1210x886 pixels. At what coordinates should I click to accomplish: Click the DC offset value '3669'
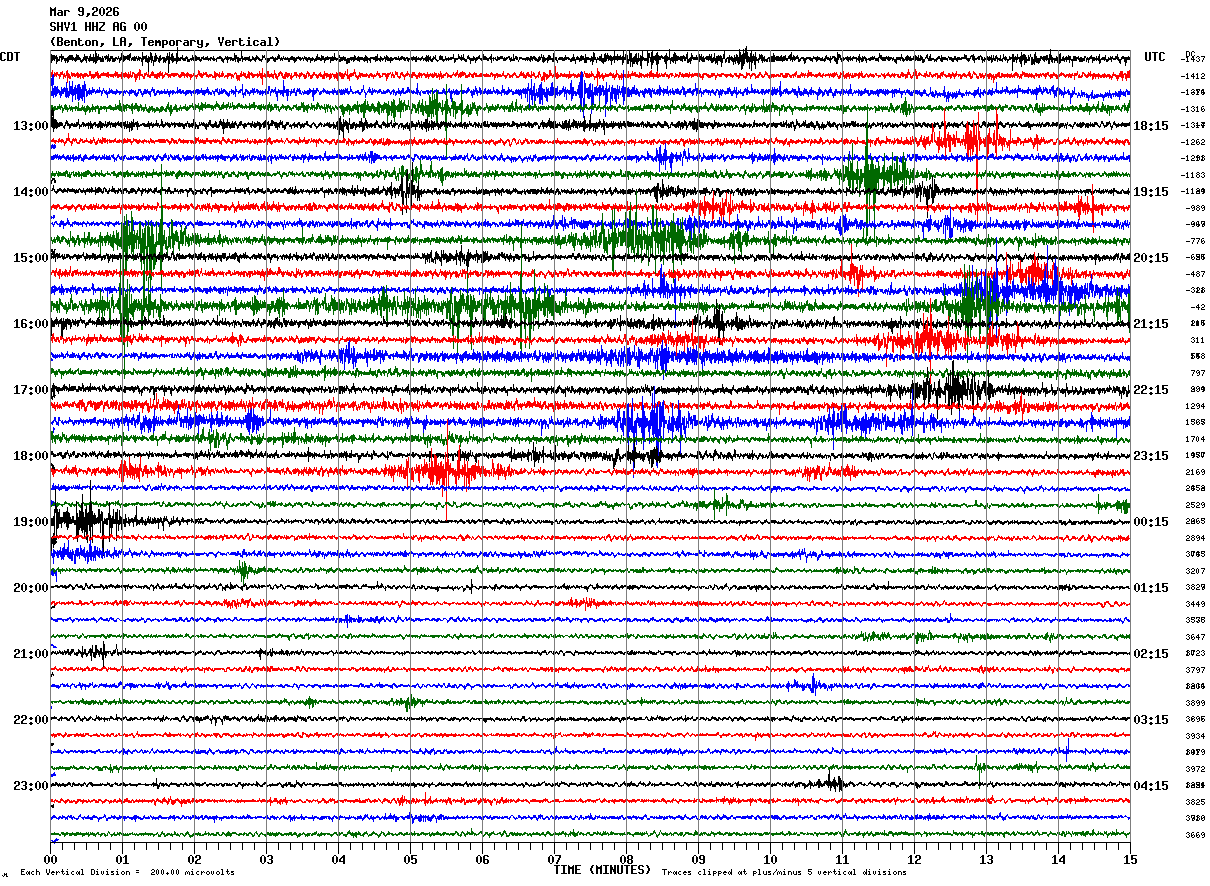click(x=1195, y=835)
